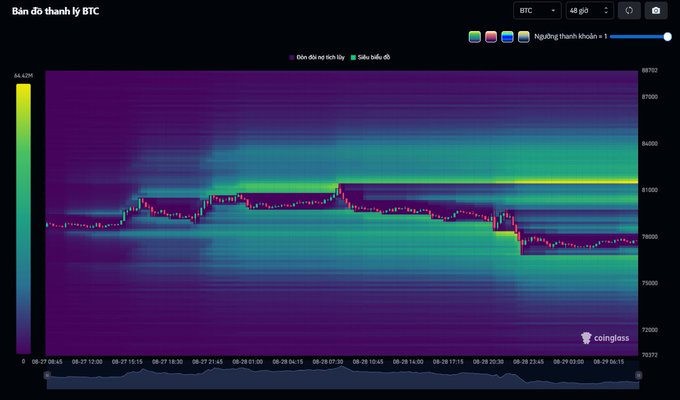Click the 78000 price axis label
The height and width of the screenshot is (400, 680).
tap(650, 237)
